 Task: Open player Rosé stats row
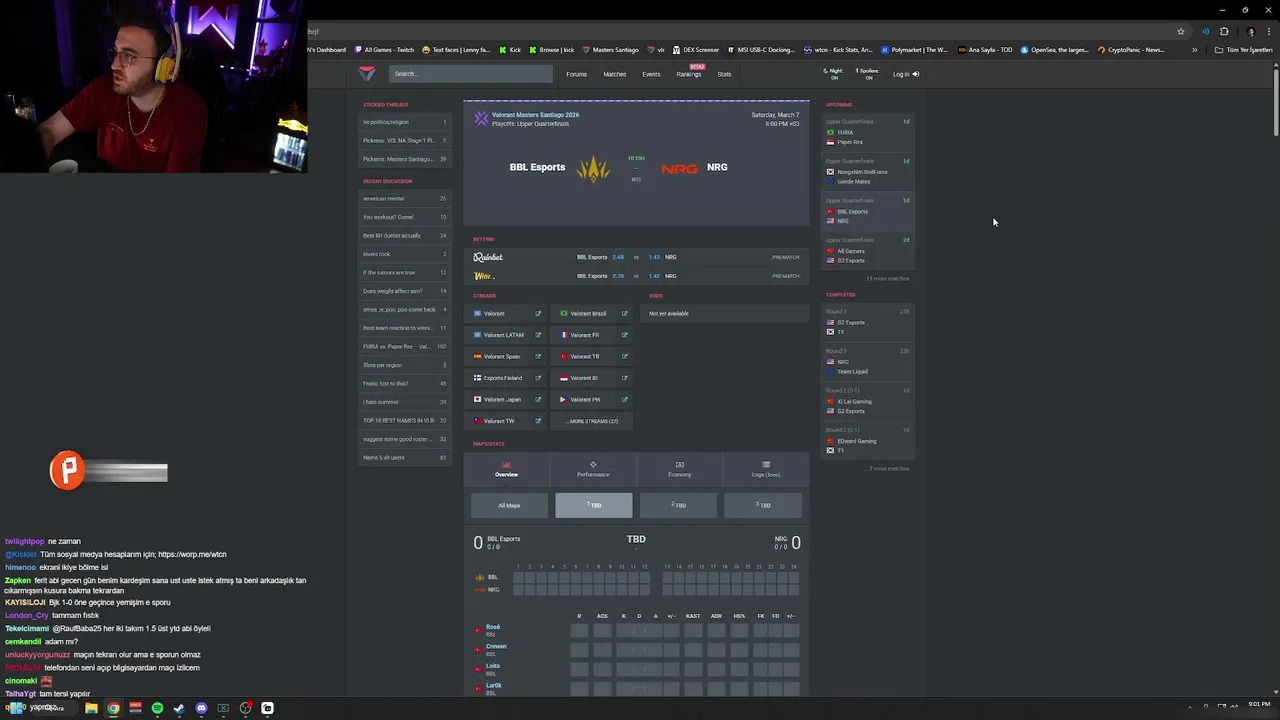pos(635,630)
